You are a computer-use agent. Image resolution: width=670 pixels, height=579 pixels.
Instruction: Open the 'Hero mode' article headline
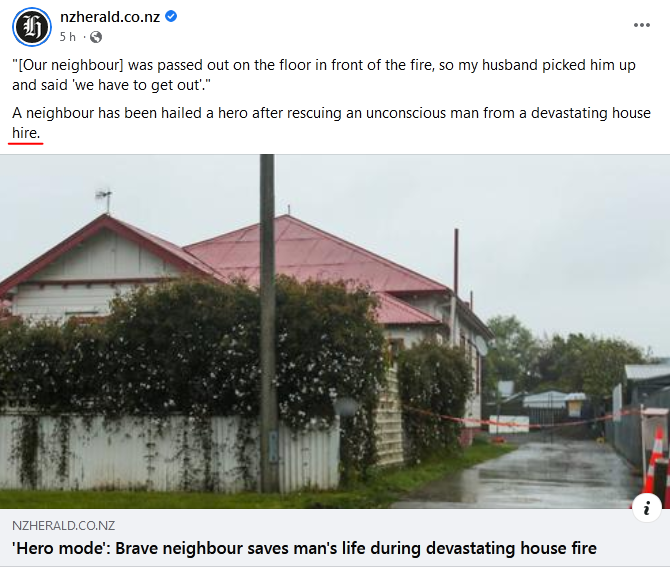[x=304, y=548]
